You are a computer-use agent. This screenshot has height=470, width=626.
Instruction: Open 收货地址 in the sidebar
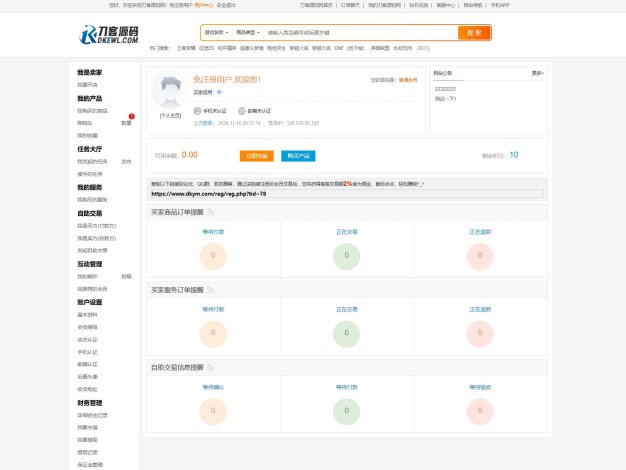click(x=87, y=389)
